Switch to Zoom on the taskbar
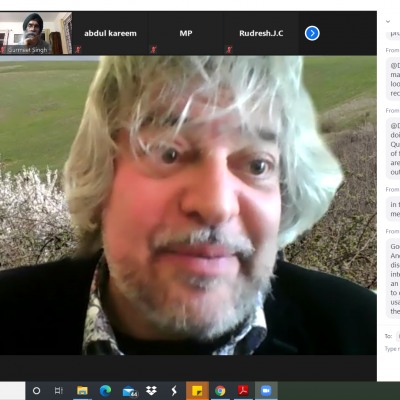This screenshot has height=400, width=400. click(x=266, y=391)
